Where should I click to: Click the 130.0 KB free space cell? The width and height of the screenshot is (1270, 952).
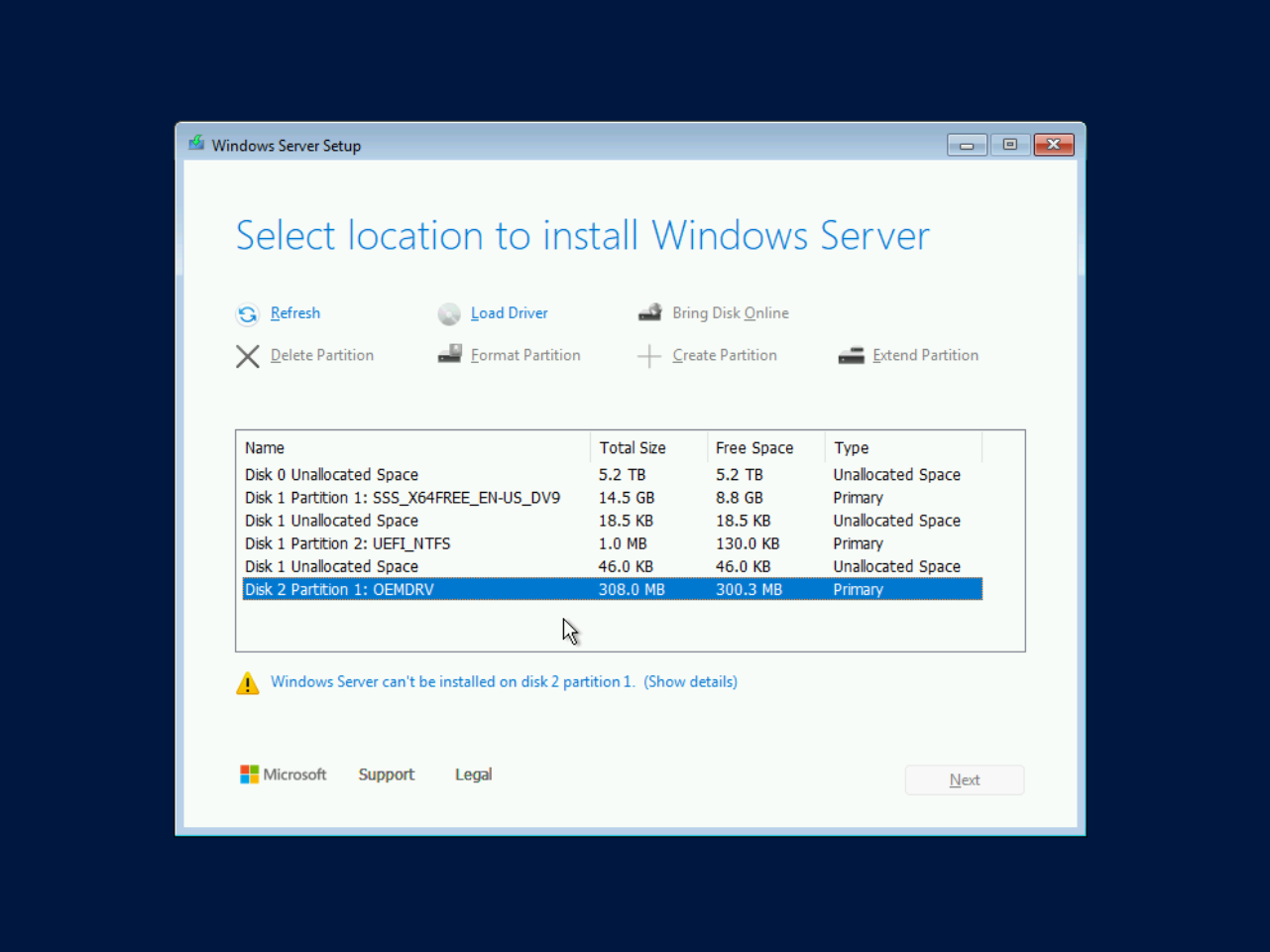748,543
